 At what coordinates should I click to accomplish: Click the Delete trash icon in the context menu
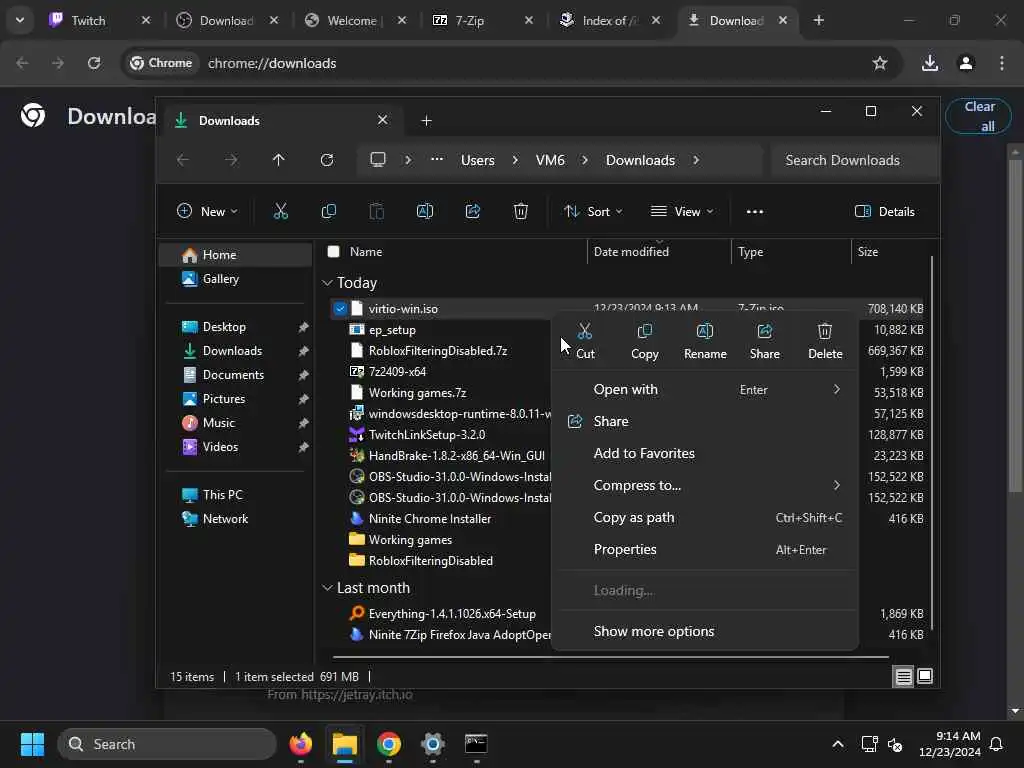[x=825, y=331]
